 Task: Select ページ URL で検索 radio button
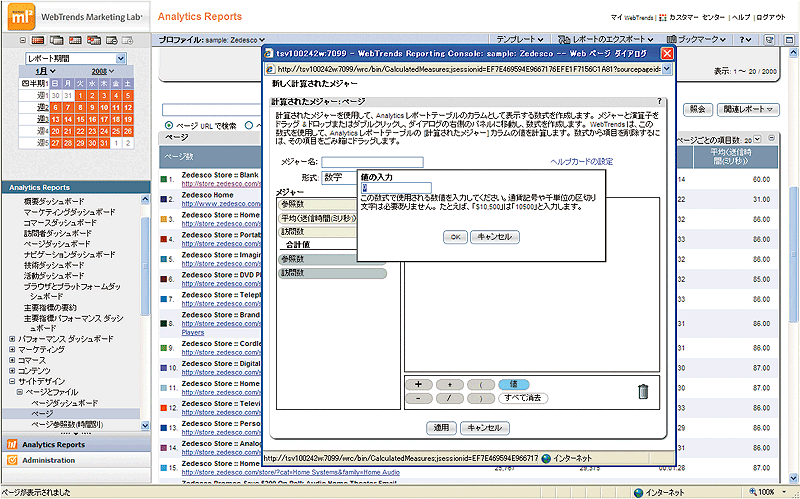pyautogui.click(x=169, y=126)
